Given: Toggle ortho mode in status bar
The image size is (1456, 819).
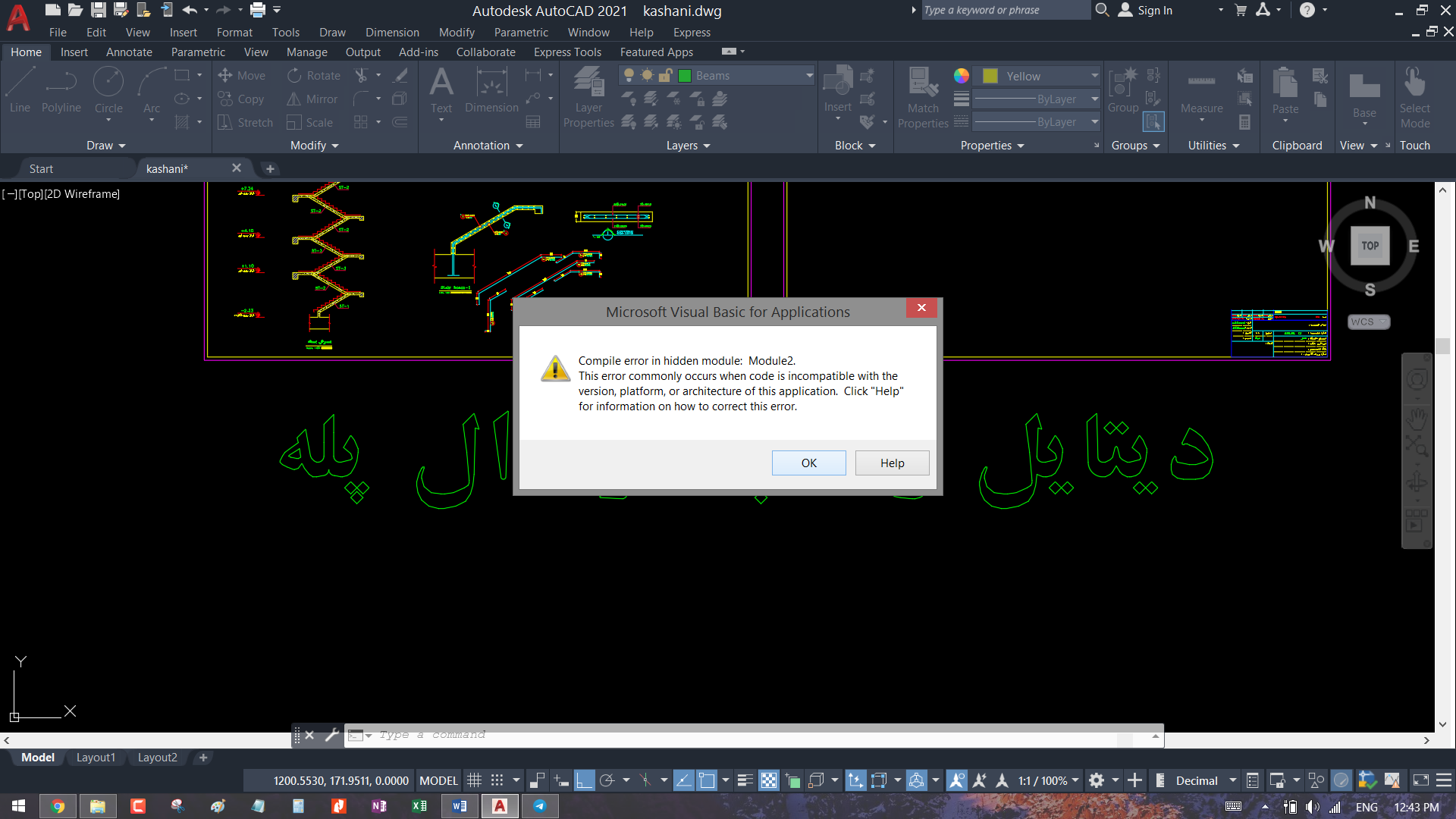Looking at the screenshot, I should pyautogui.click(x=584, y=780).
